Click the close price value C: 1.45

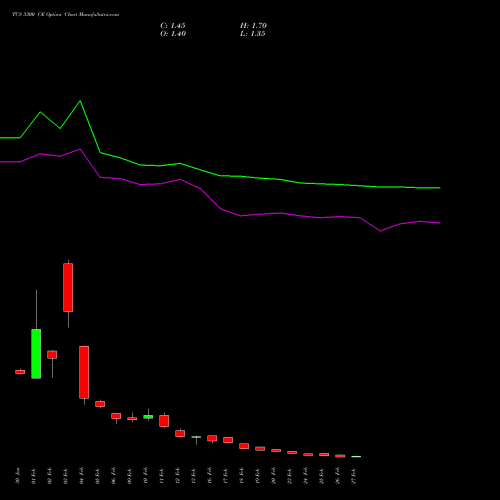click(173, 26)
